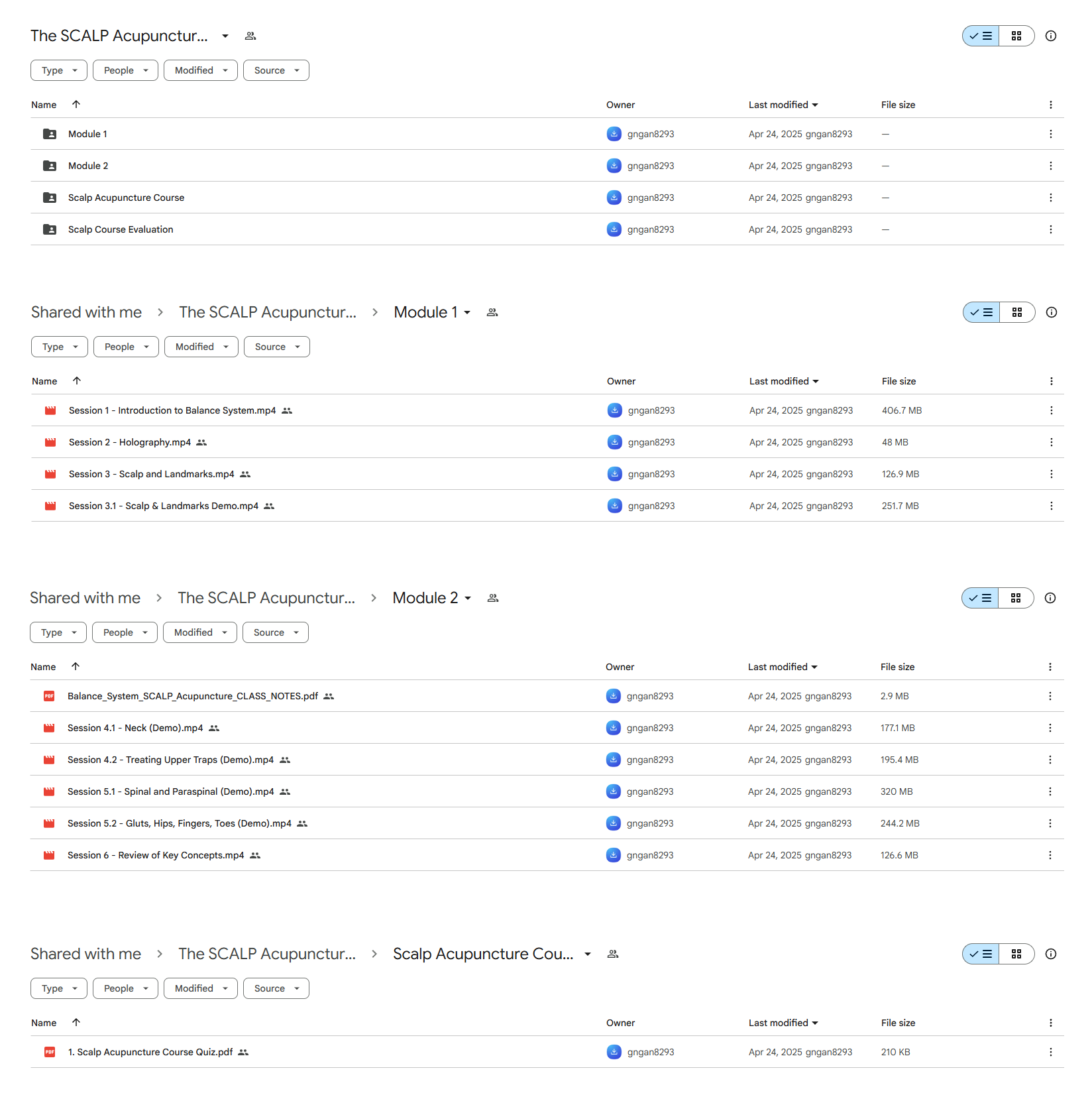
Task: Go to Shared with me from the Module 1 breadcrumb
Action: [86, 312]
